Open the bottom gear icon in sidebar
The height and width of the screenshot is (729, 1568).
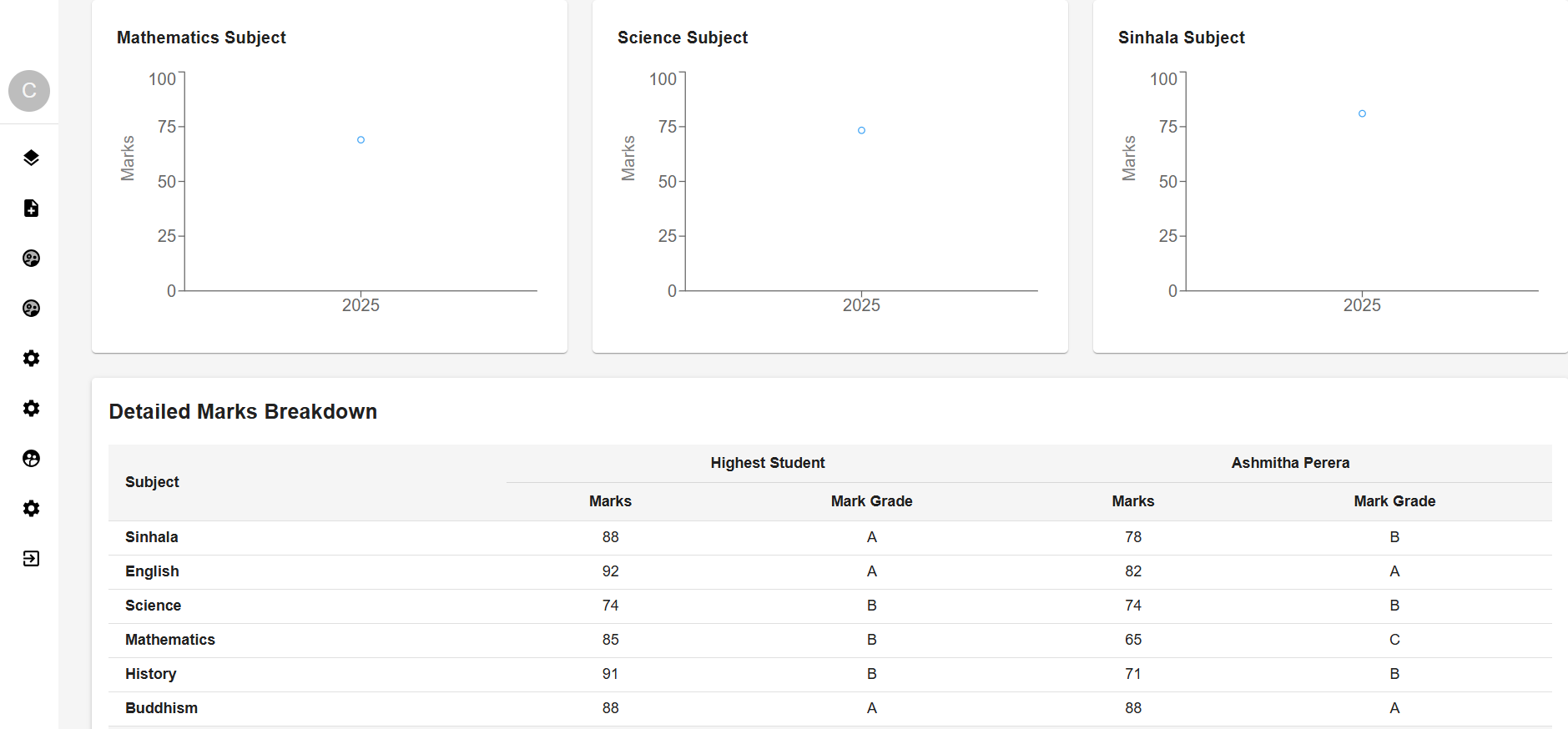31,508
